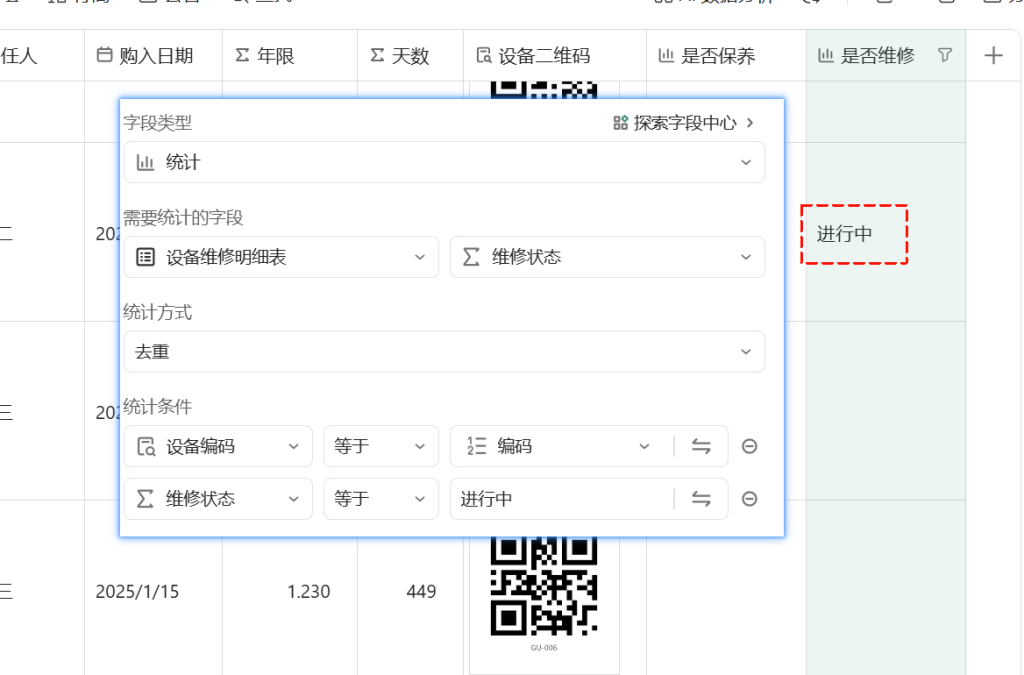Select the 设备维修明细表 table dropdown
Viewport: 1024px width, 675px height.
(x=281, y=257)
